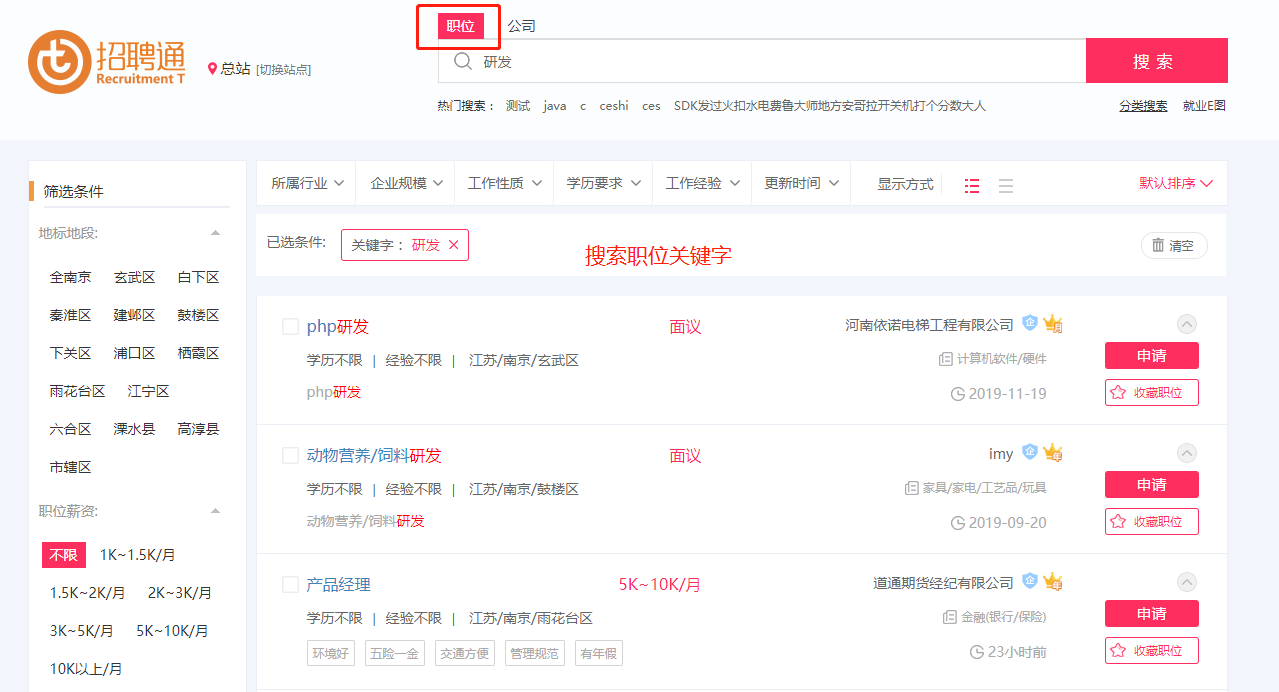Viewport: 1279px width, 692px height.
Task: Remove the 研发 keyword filter with X
Action: 454,245
